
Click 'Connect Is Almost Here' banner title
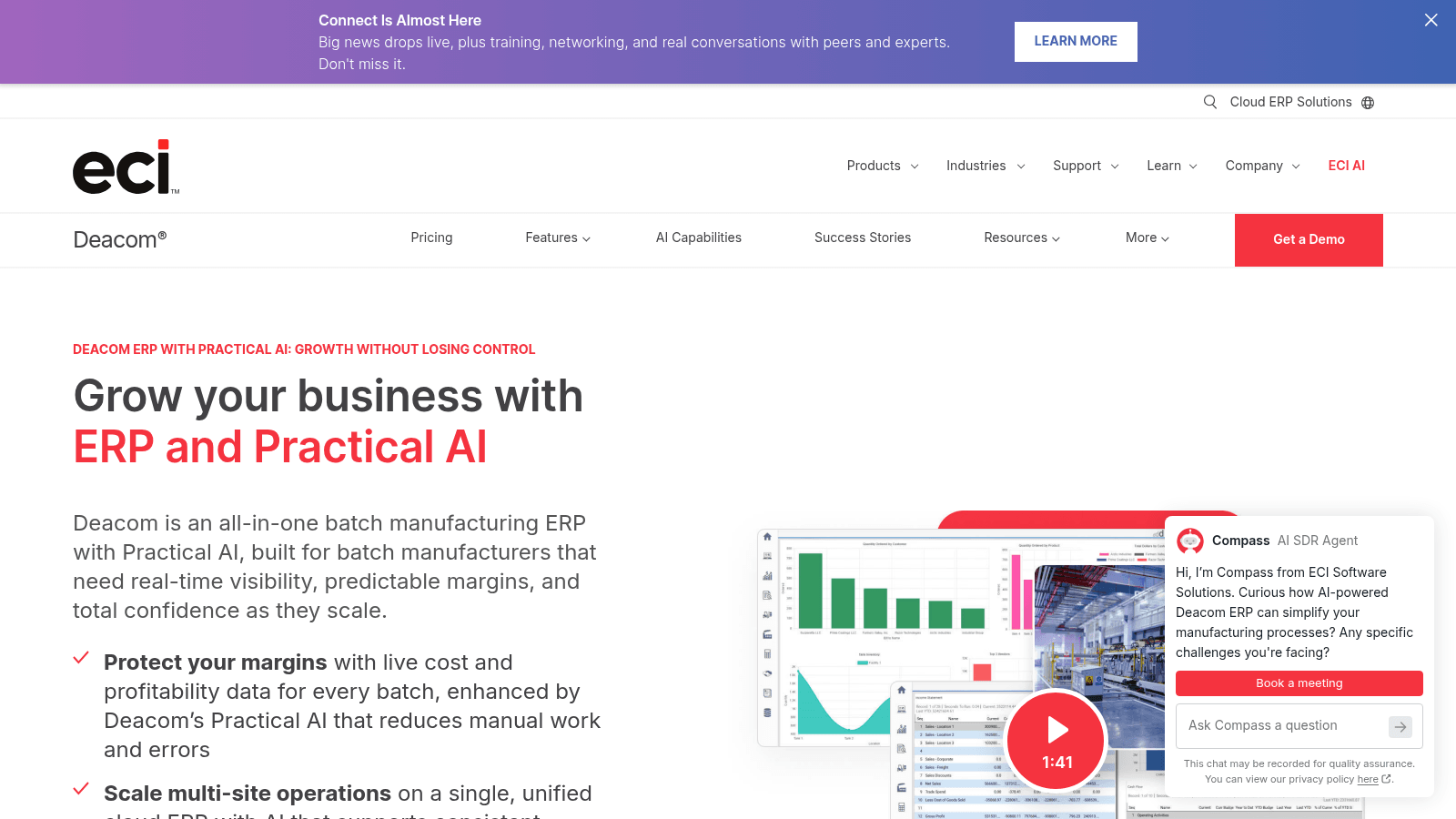pos(399,20)
